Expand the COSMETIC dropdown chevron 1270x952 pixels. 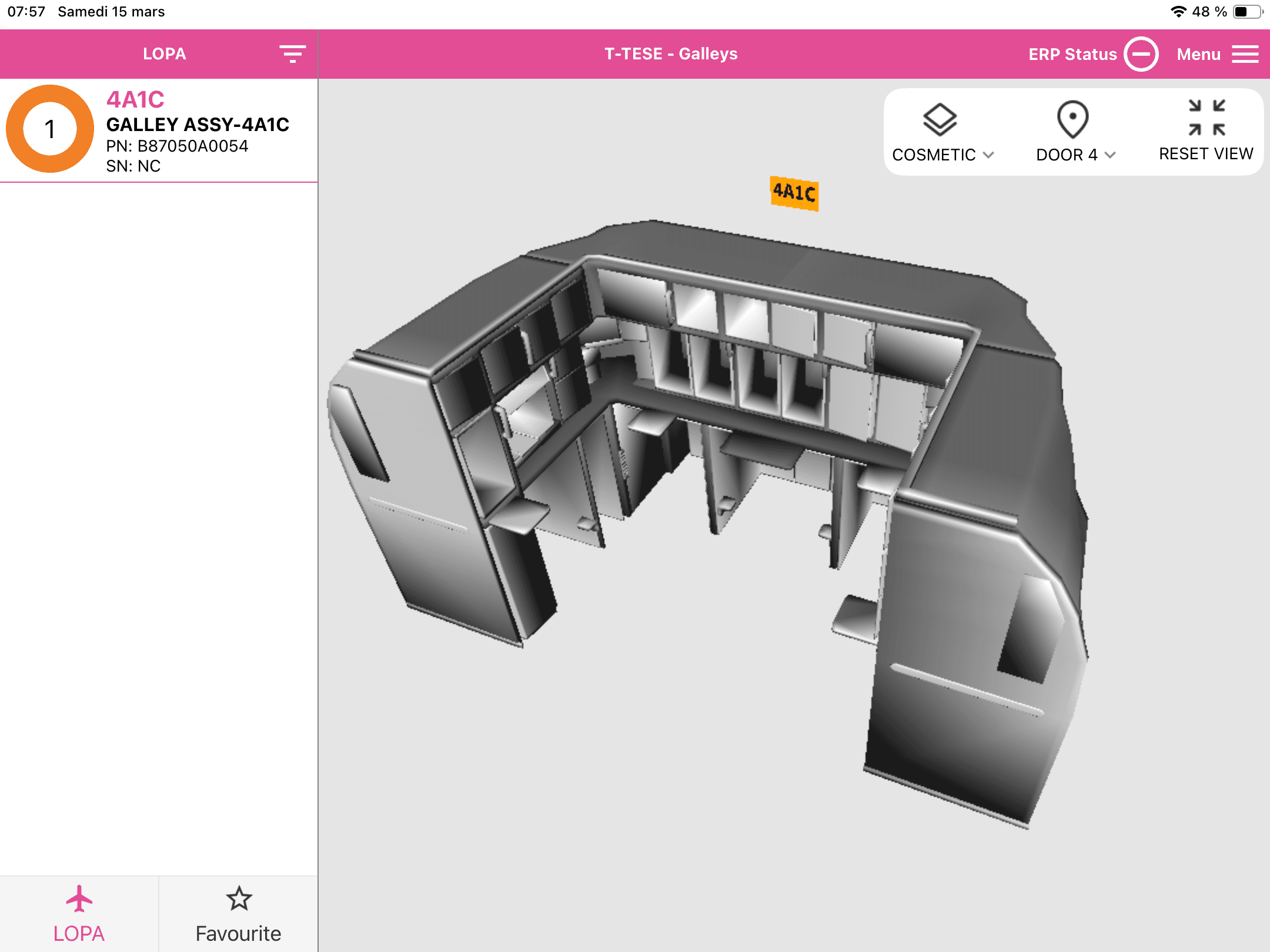(989, 155)
